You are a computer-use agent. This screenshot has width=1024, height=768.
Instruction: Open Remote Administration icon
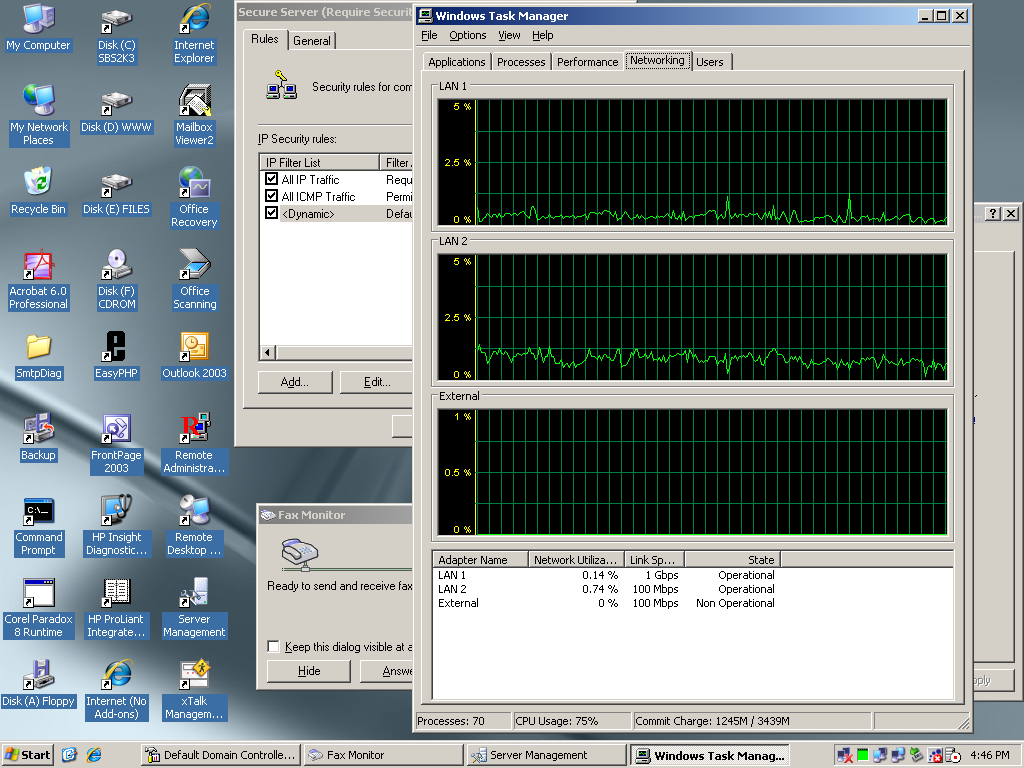[194, 444]
